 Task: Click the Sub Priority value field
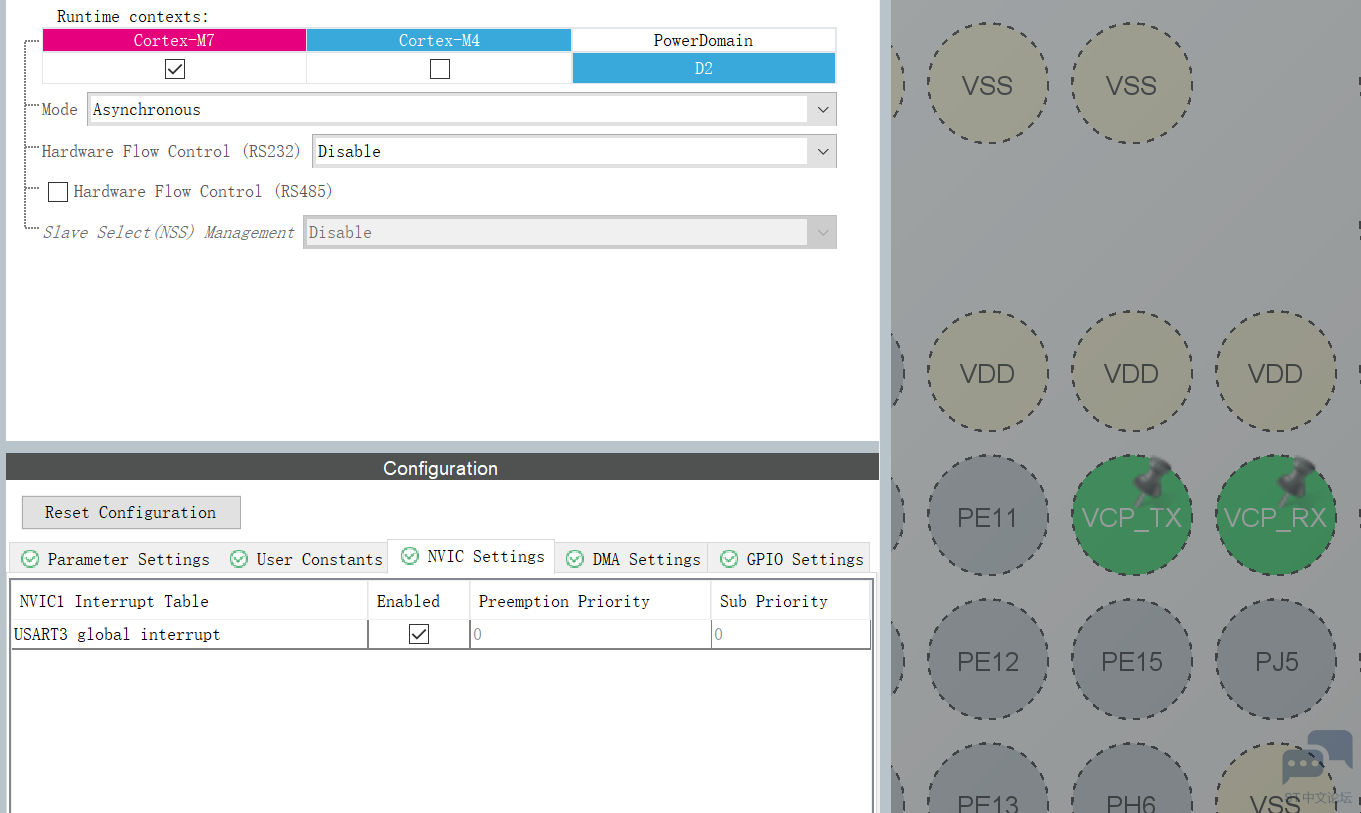tap(790, 634)
